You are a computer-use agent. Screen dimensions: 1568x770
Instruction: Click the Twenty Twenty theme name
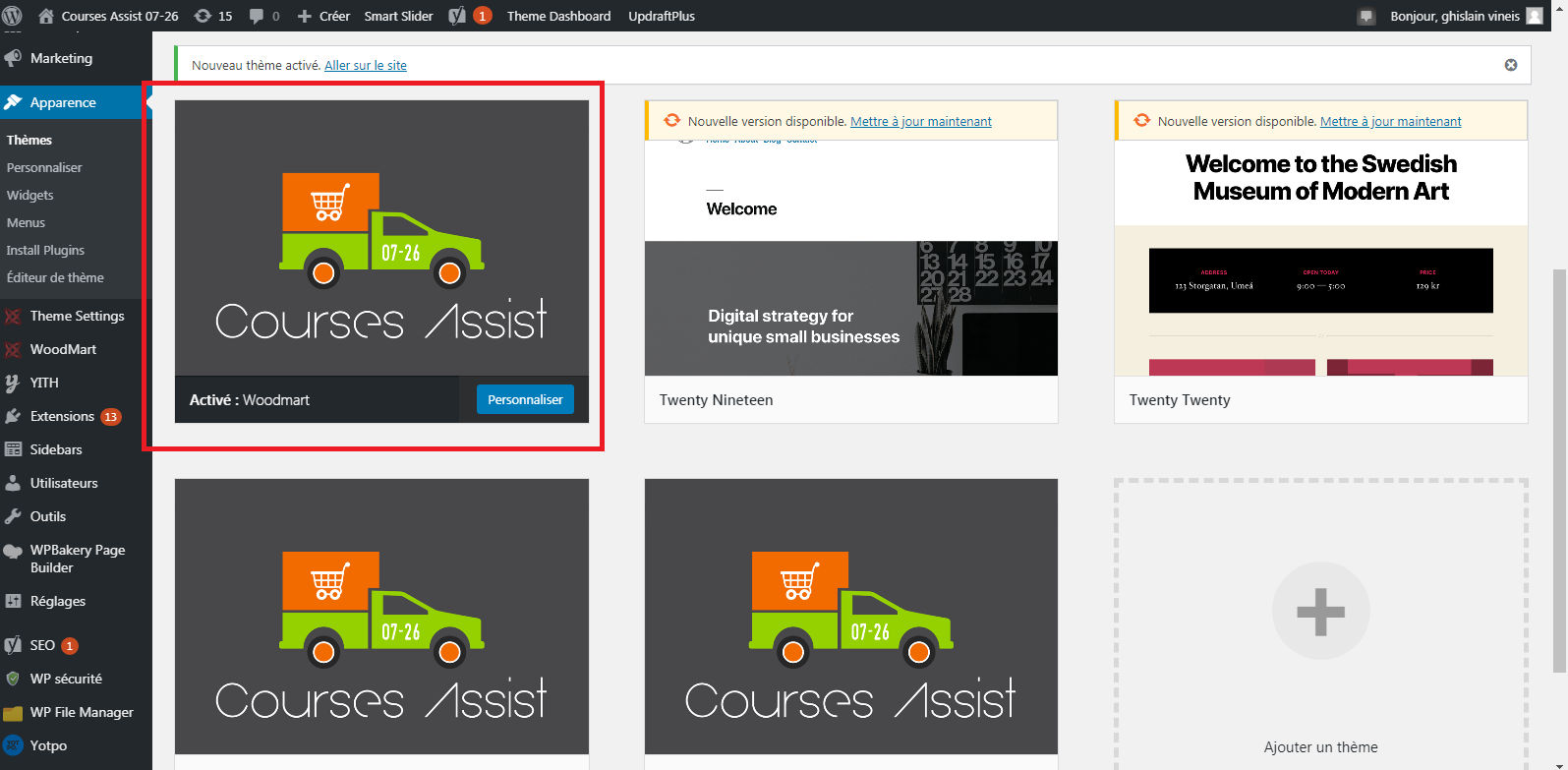(1180, 400)
